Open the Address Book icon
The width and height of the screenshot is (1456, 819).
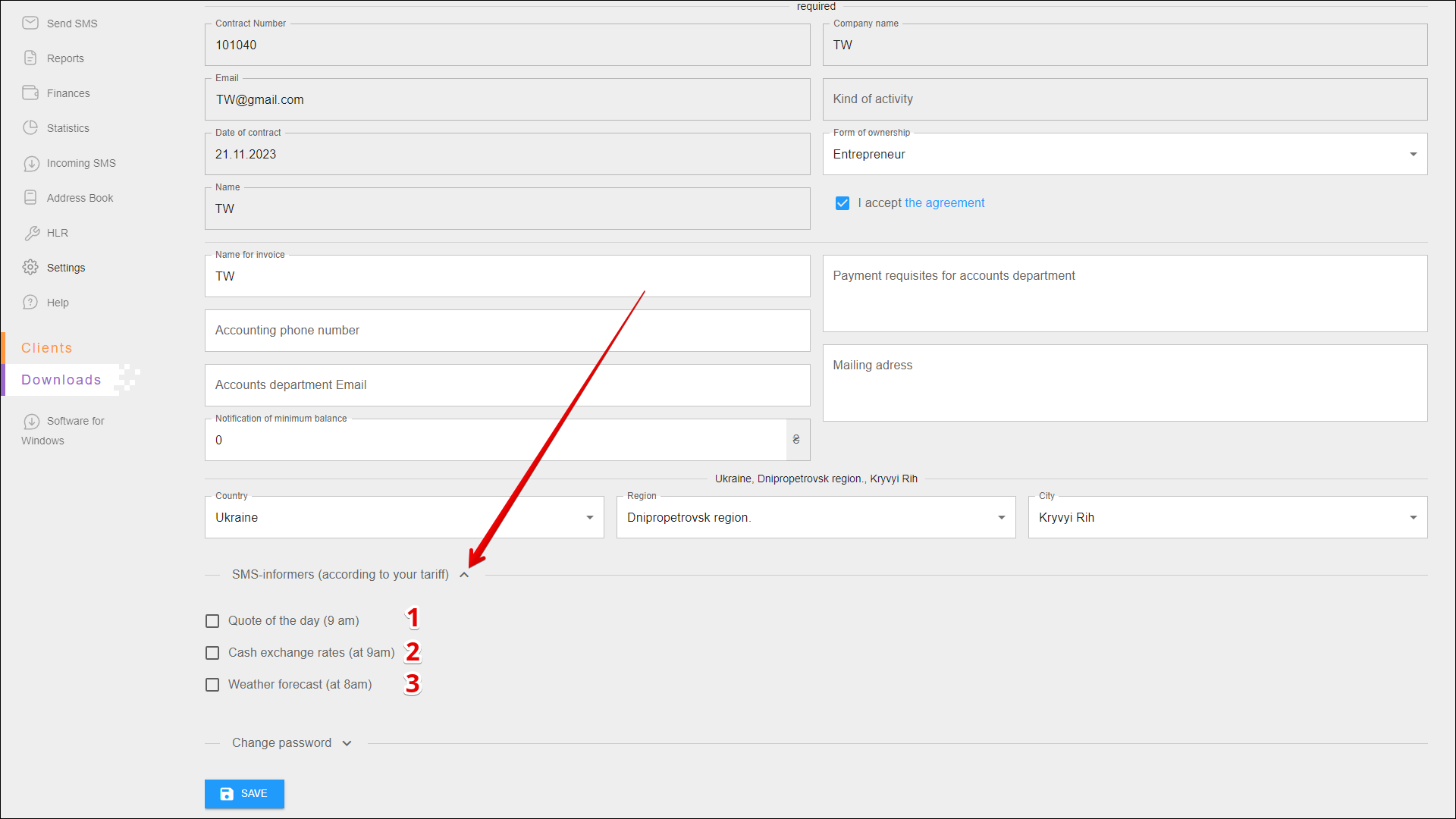30,197
